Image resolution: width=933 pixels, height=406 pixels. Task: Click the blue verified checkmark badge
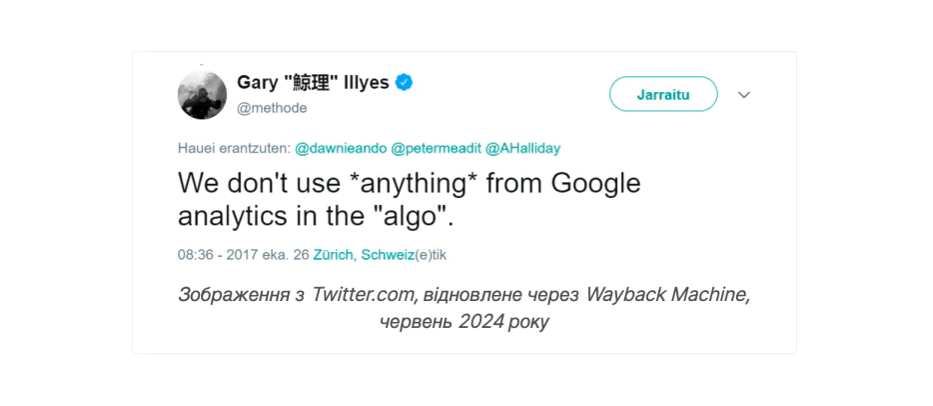point(404,82)
